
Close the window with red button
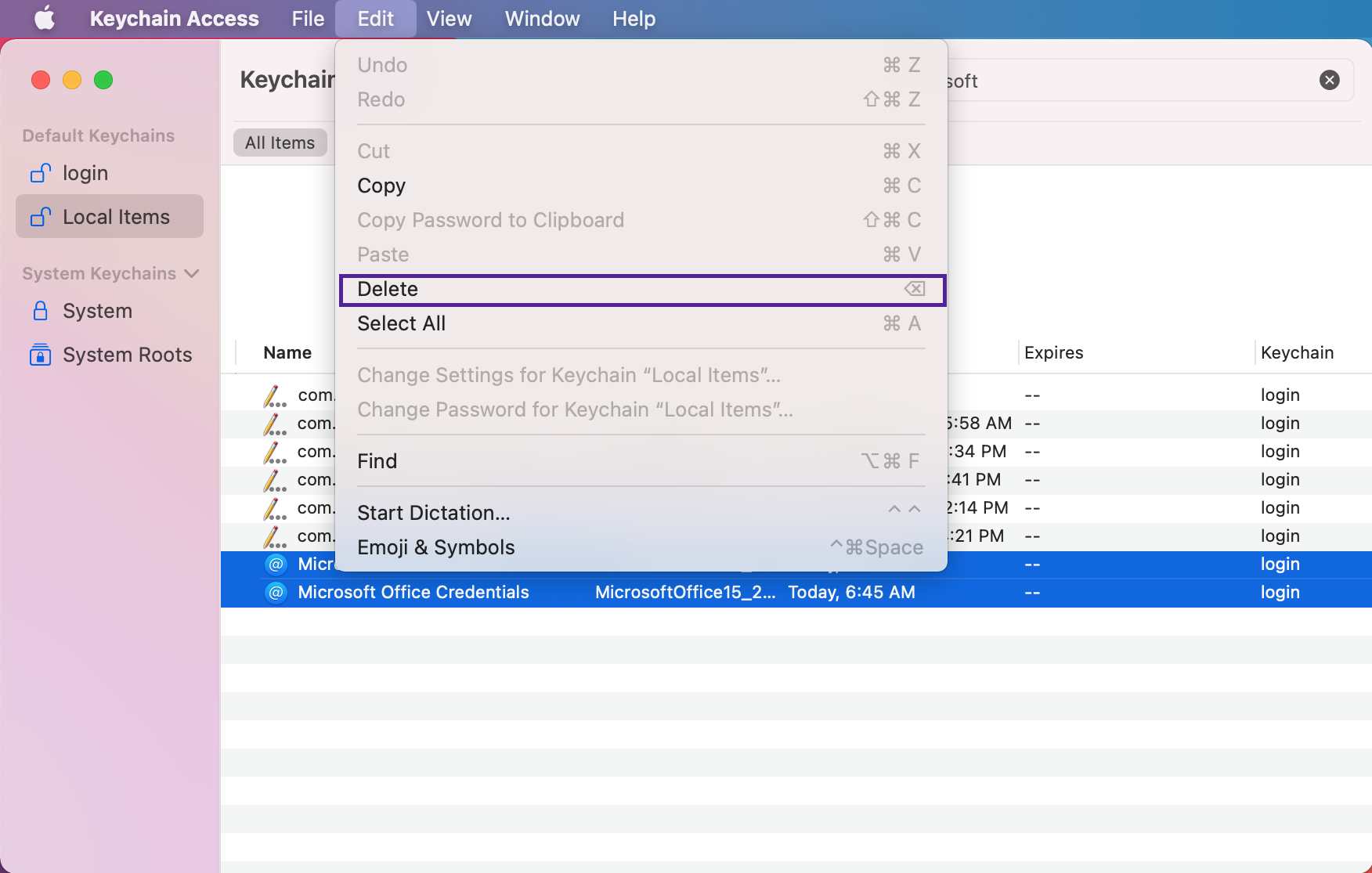coord(41,80)
